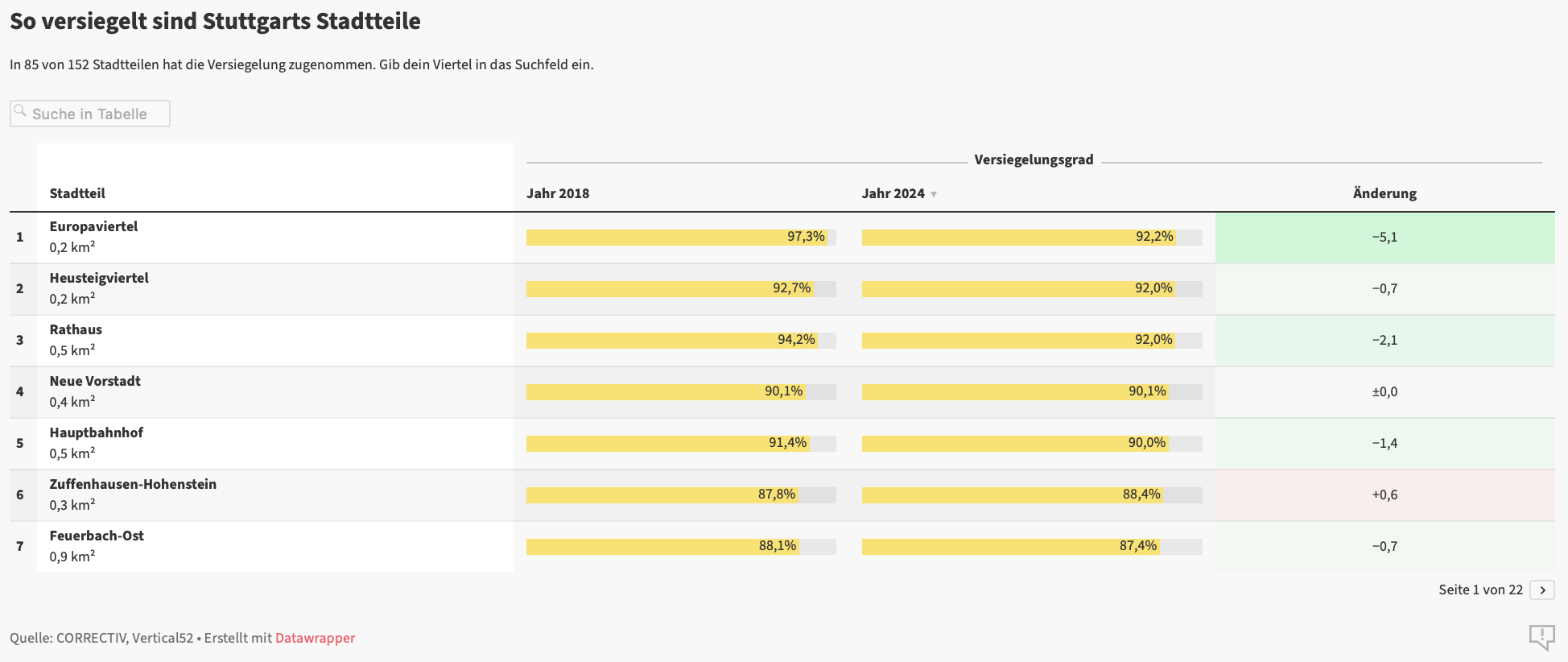Click the green −5,1 change cell
This screenshot has width=1568, height=662.
pyautogui.click(x=1384, y=237)
